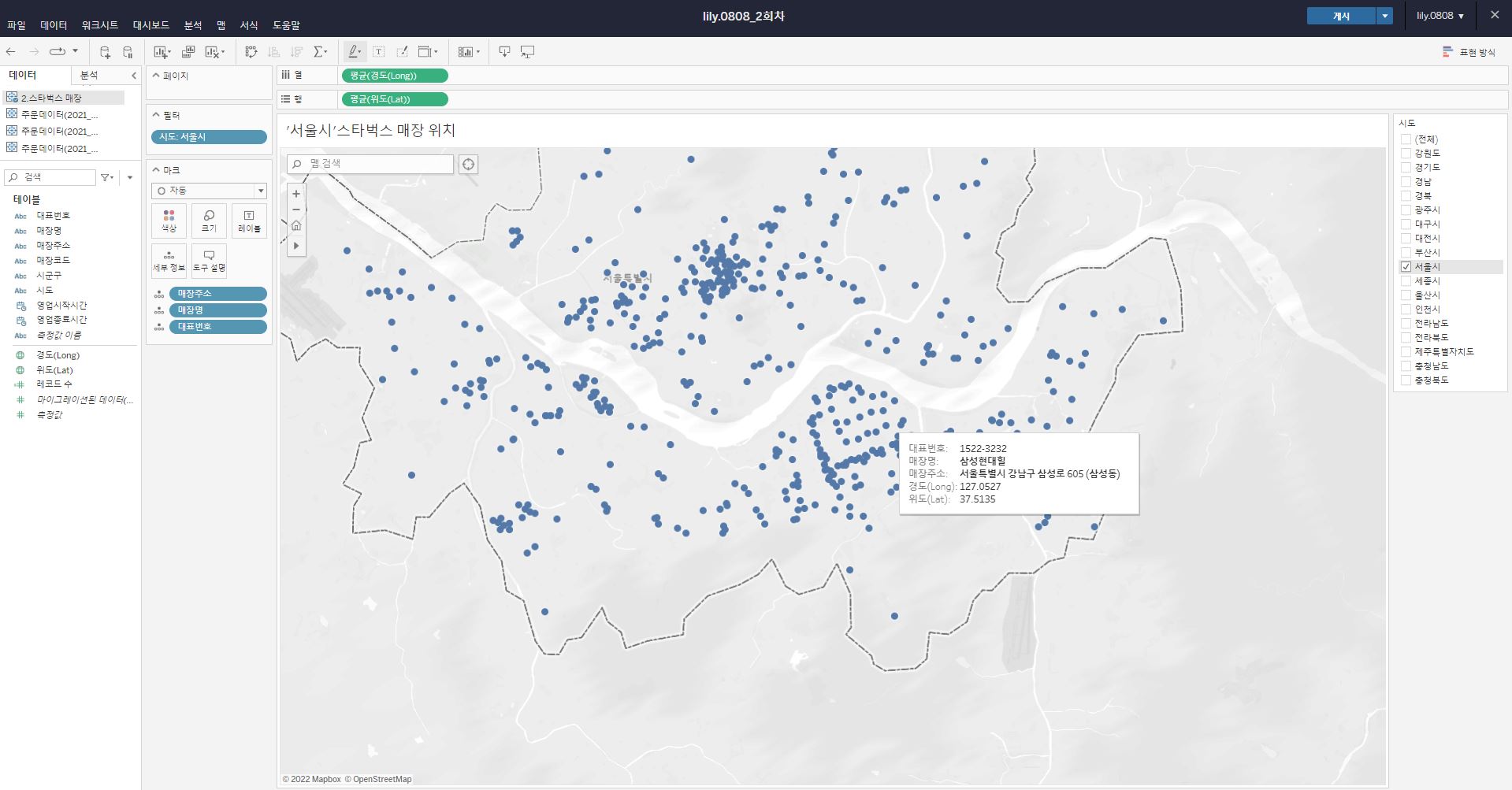Click the format workbook brush icon
This screenshot has width=1512, height=790.
pyautogui.click(x=402, y=52)
